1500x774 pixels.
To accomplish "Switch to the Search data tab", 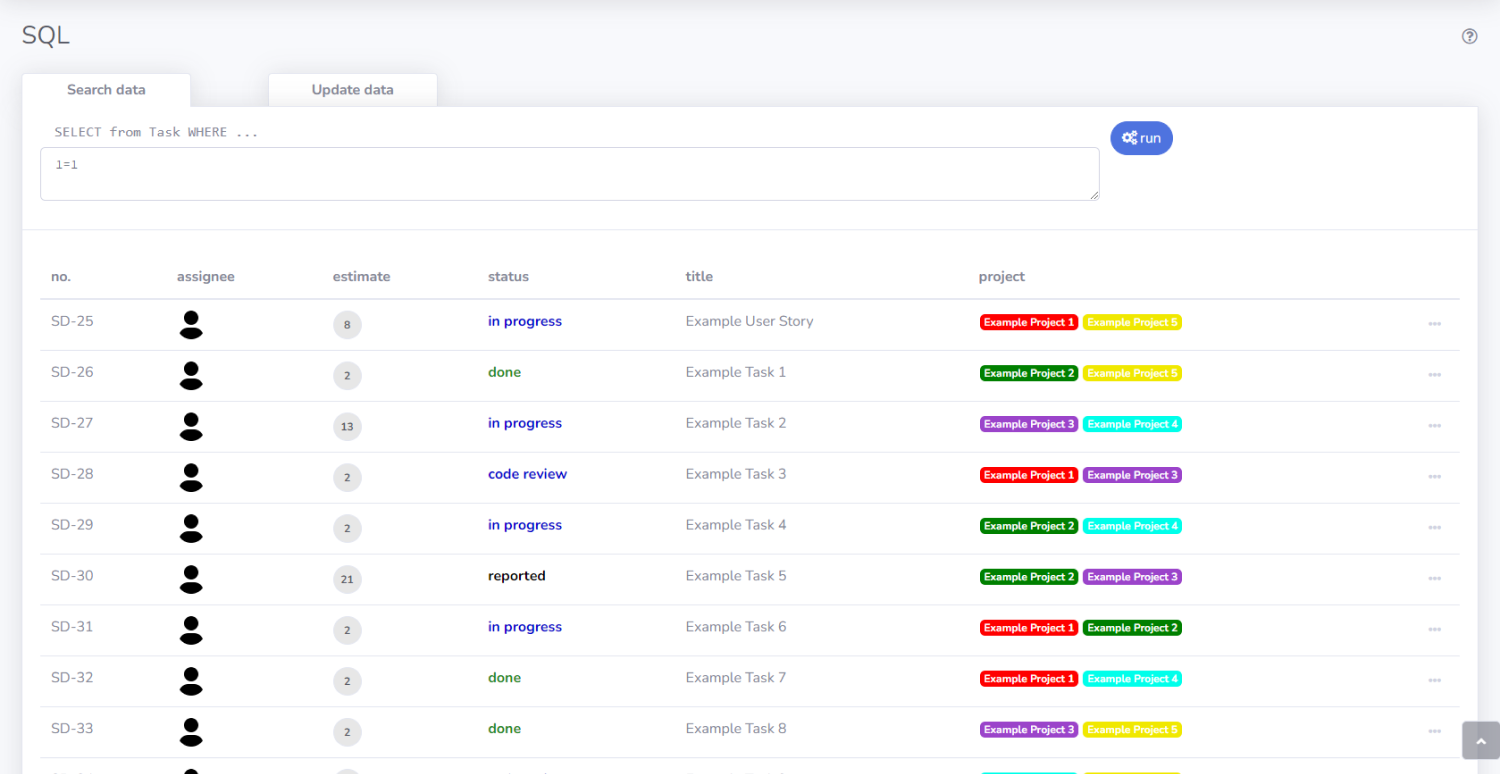I will coord(106,90).
